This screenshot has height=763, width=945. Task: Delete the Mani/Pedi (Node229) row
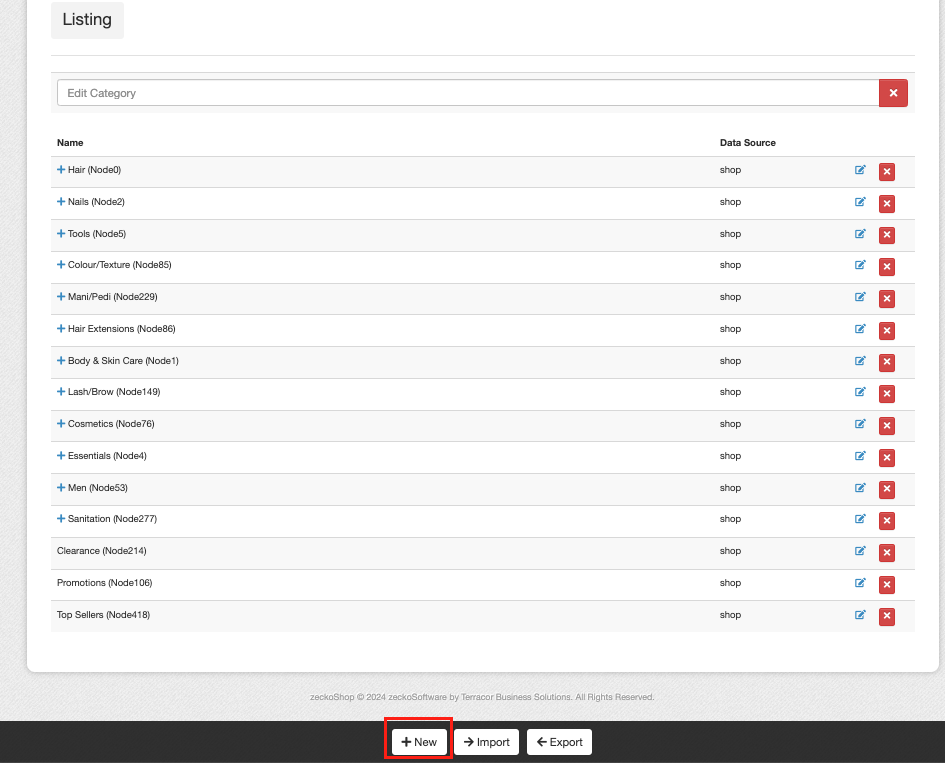click(x=887, y=299)
